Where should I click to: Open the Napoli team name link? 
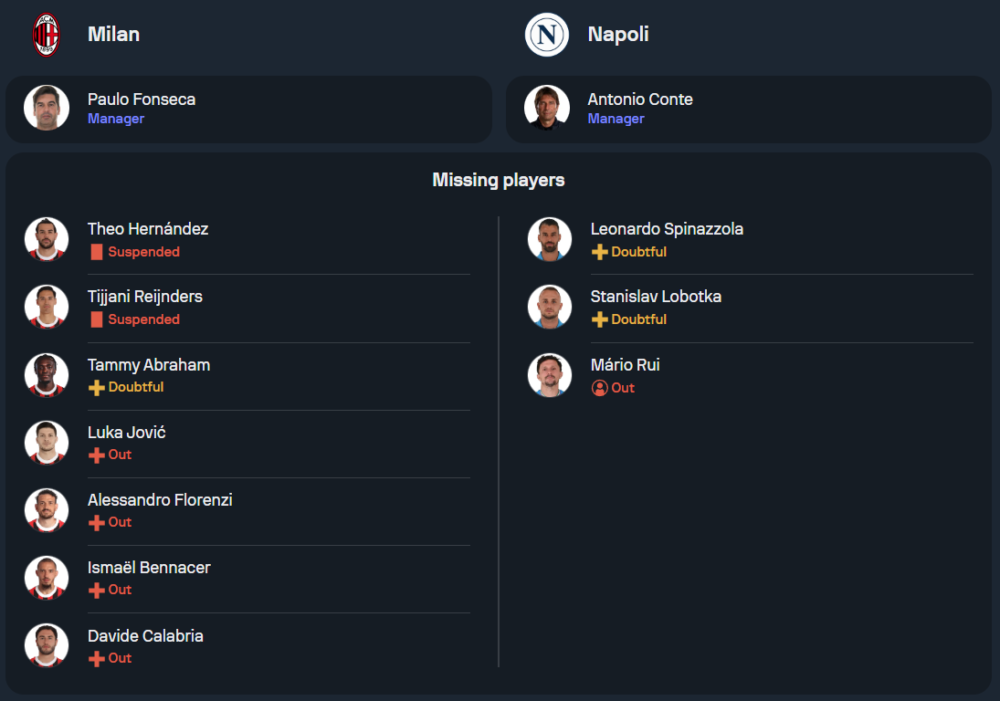coord(618,34)
